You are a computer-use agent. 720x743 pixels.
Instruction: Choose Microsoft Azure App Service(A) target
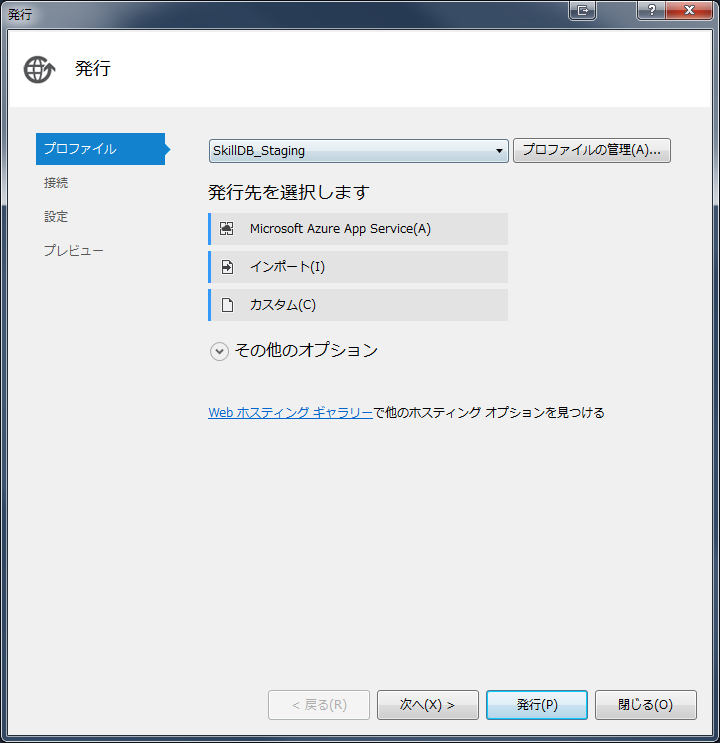tap(358, 229)
